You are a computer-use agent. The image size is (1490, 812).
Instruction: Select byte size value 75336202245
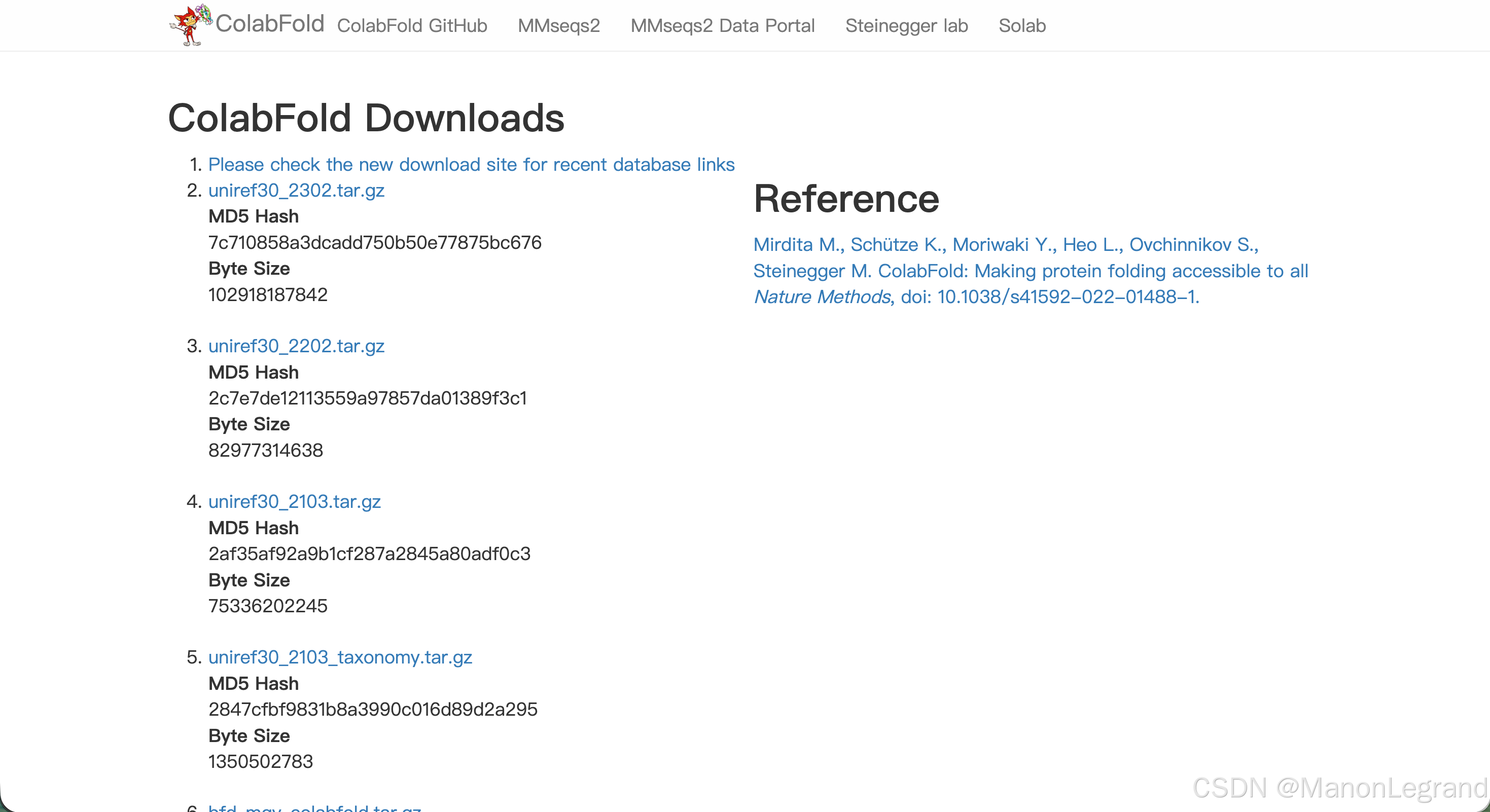pos(268,606)
